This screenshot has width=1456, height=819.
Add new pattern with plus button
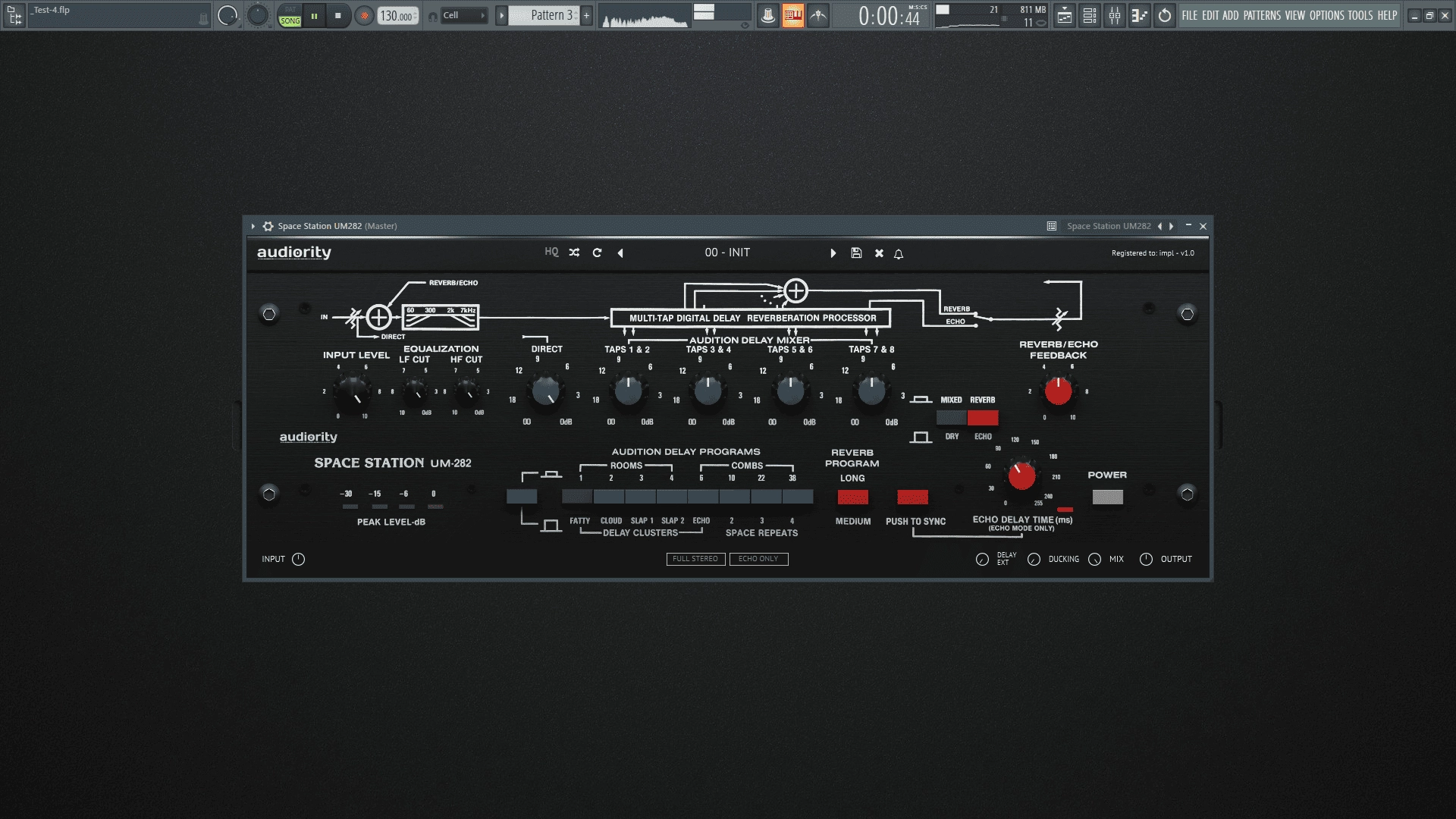click(x=586, y=15)
